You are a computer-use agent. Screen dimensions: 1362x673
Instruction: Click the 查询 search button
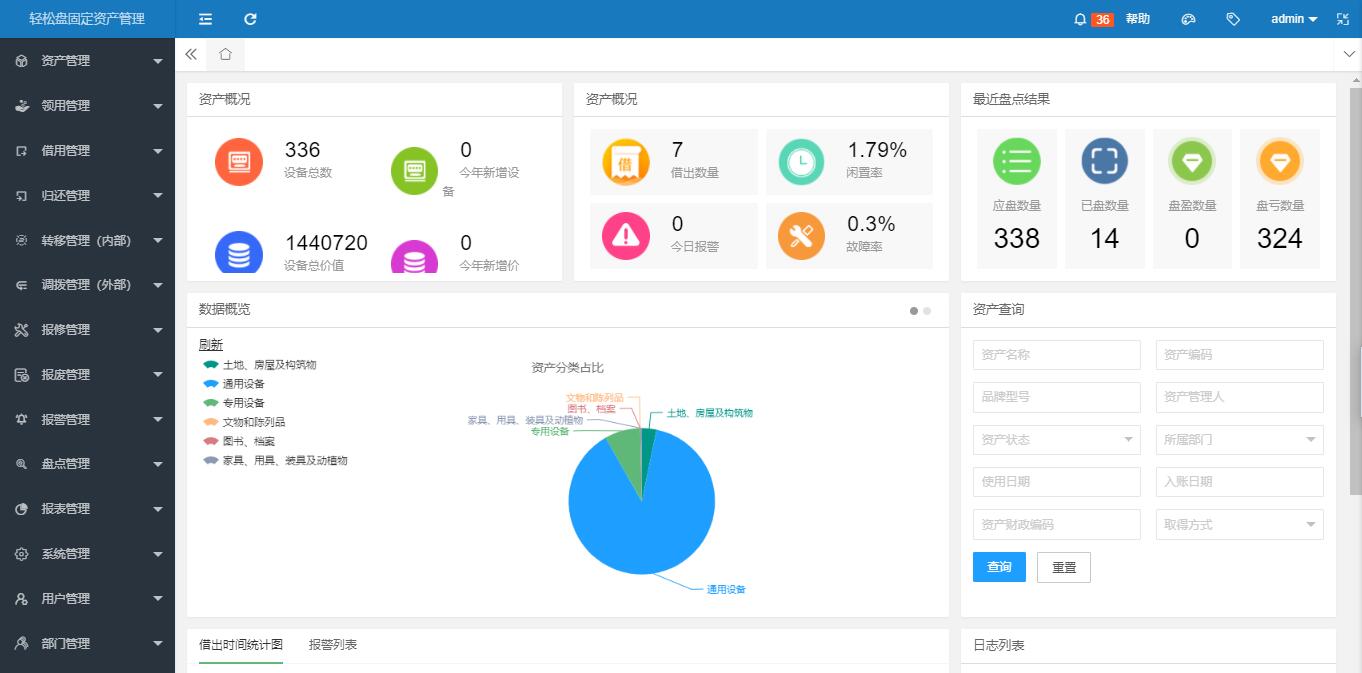999,567
